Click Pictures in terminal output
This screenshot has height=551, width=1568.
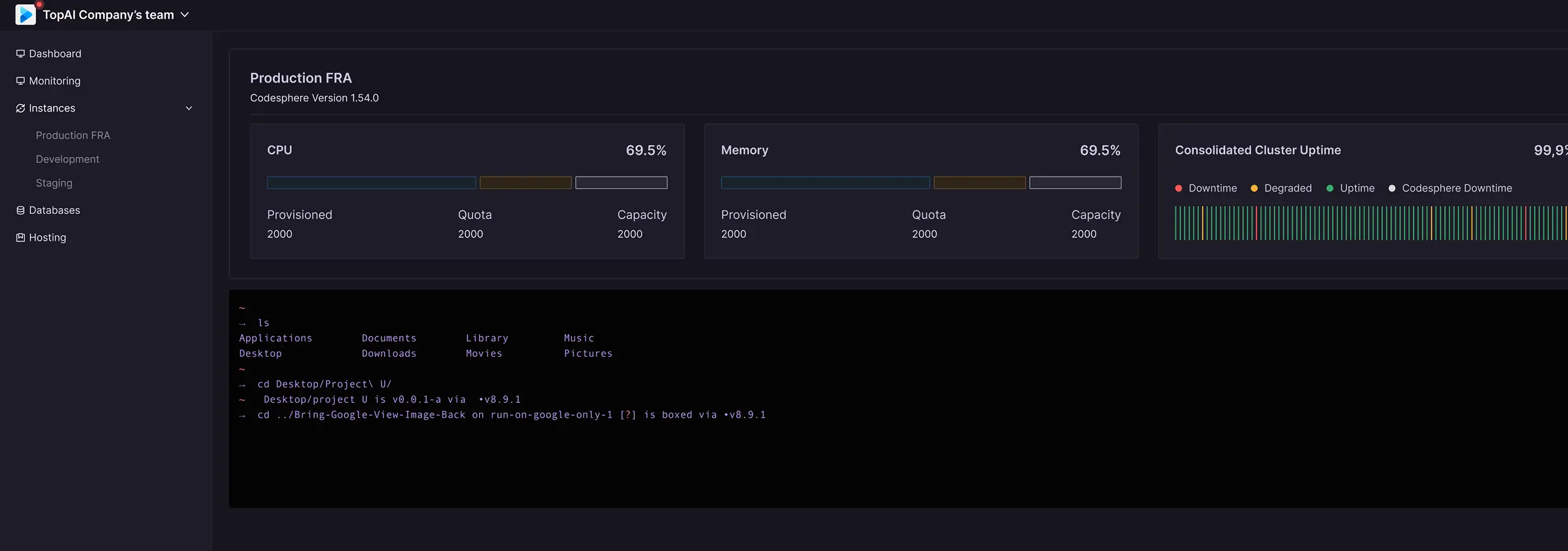pyautogui.click(x=588, y=354)
